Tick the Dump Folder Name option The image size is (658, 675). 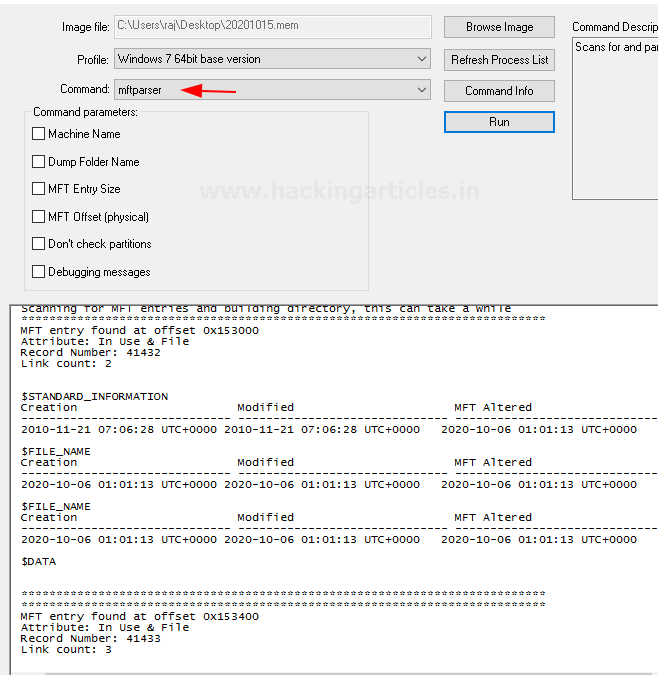pyautogui.click(x=39, y=162)
